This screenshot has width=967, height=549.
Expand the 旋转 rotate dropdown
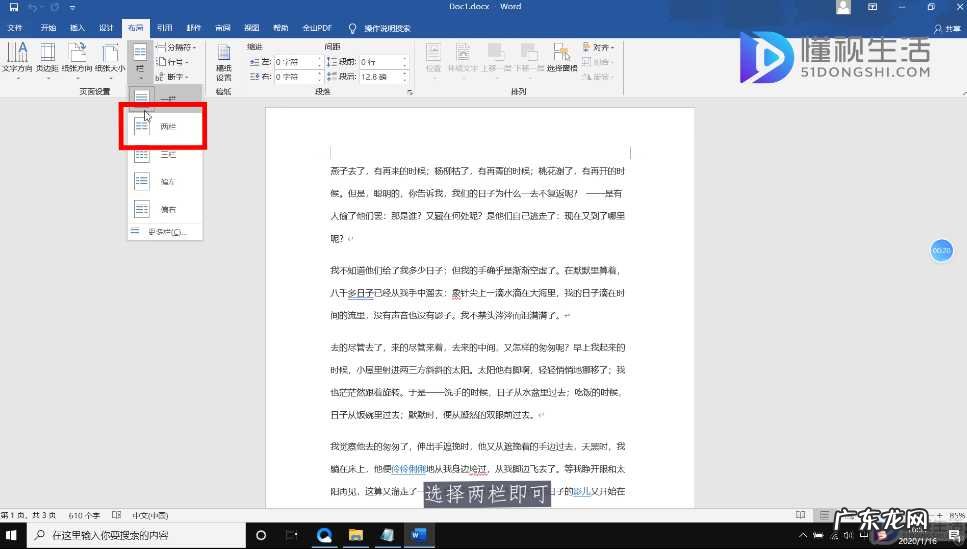[598, 76]
